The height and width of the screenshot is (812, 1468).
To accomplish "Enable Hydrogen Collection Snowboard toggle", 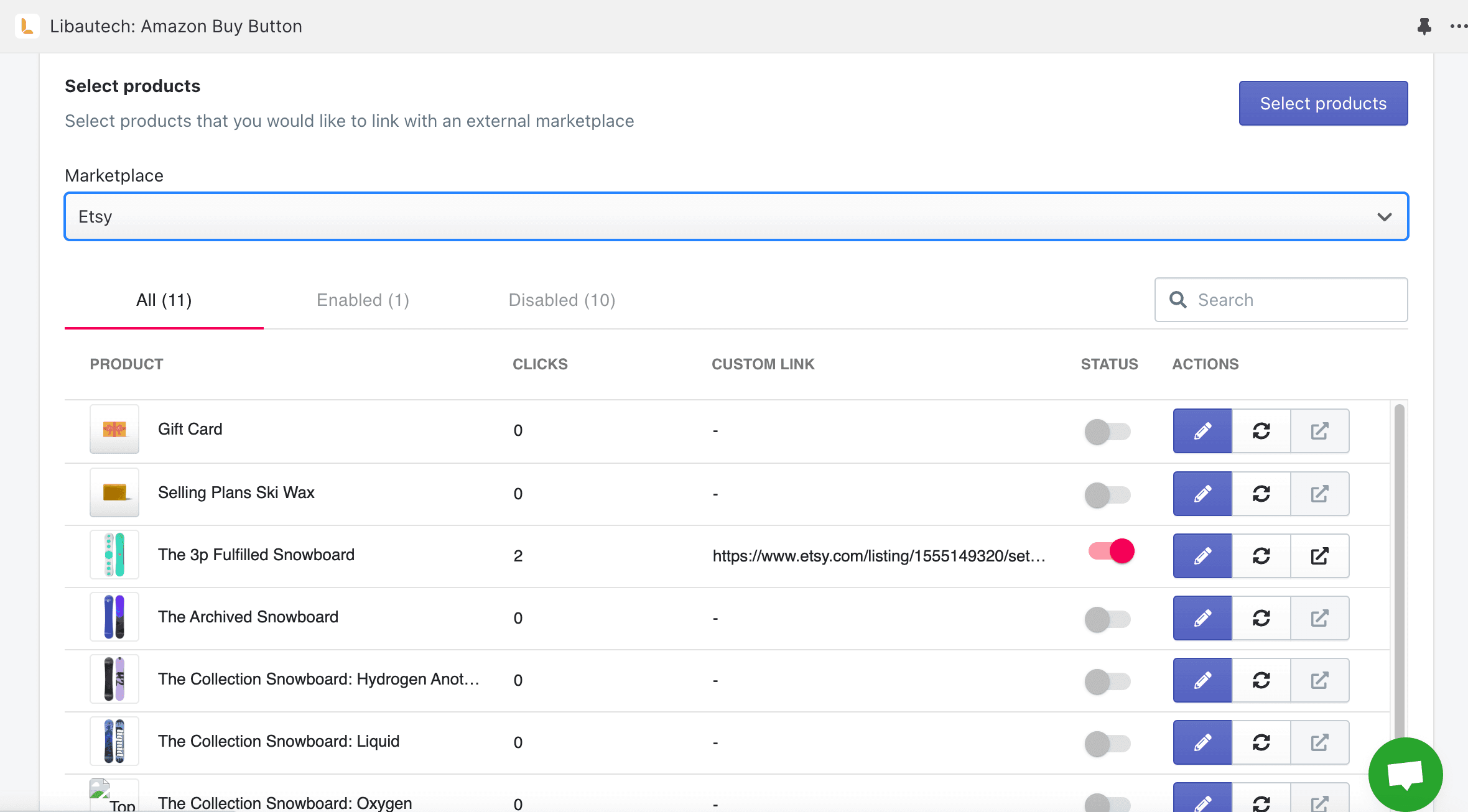I will pos(1107,681).
